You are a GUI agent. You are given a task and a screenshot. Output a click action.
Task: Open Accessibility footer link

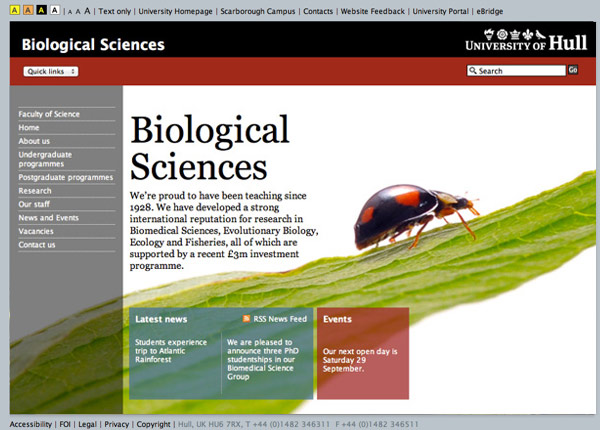click(x=31, y=424)
